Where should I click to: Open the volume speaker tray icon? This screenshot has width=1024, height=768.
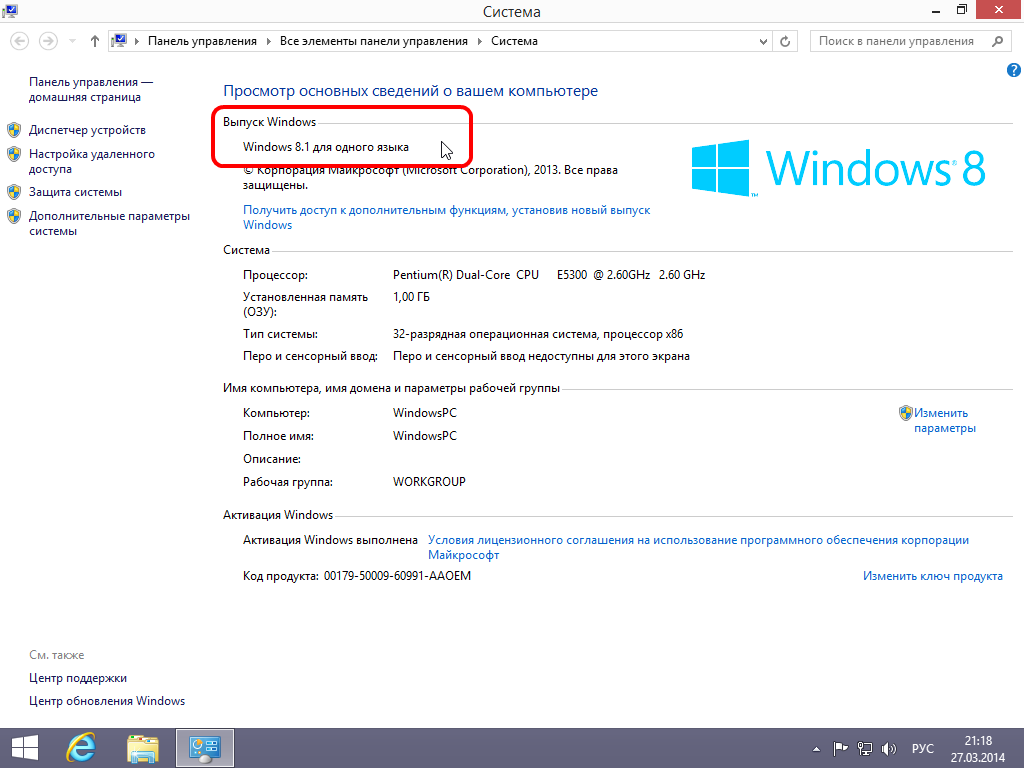[x=888, y=748]
